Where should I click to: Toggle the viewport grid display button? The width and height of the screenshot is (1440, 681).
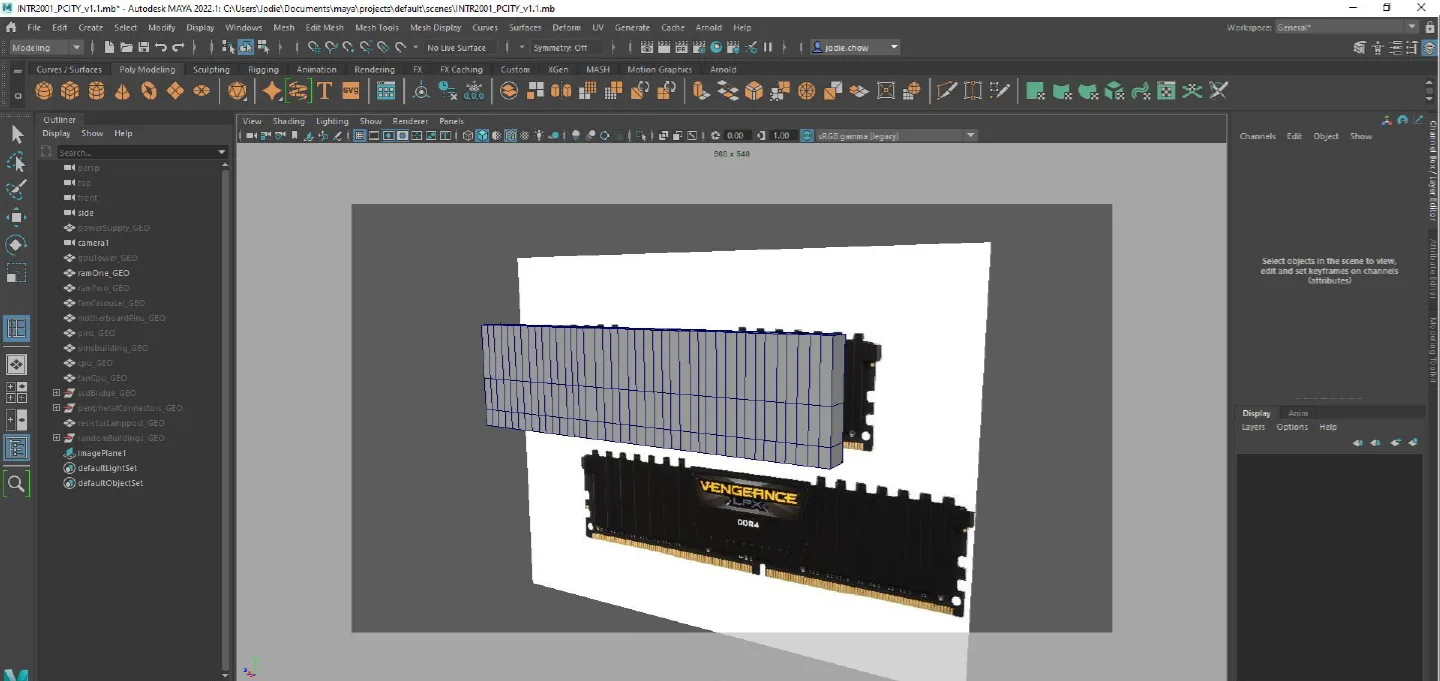click(359, 135)
